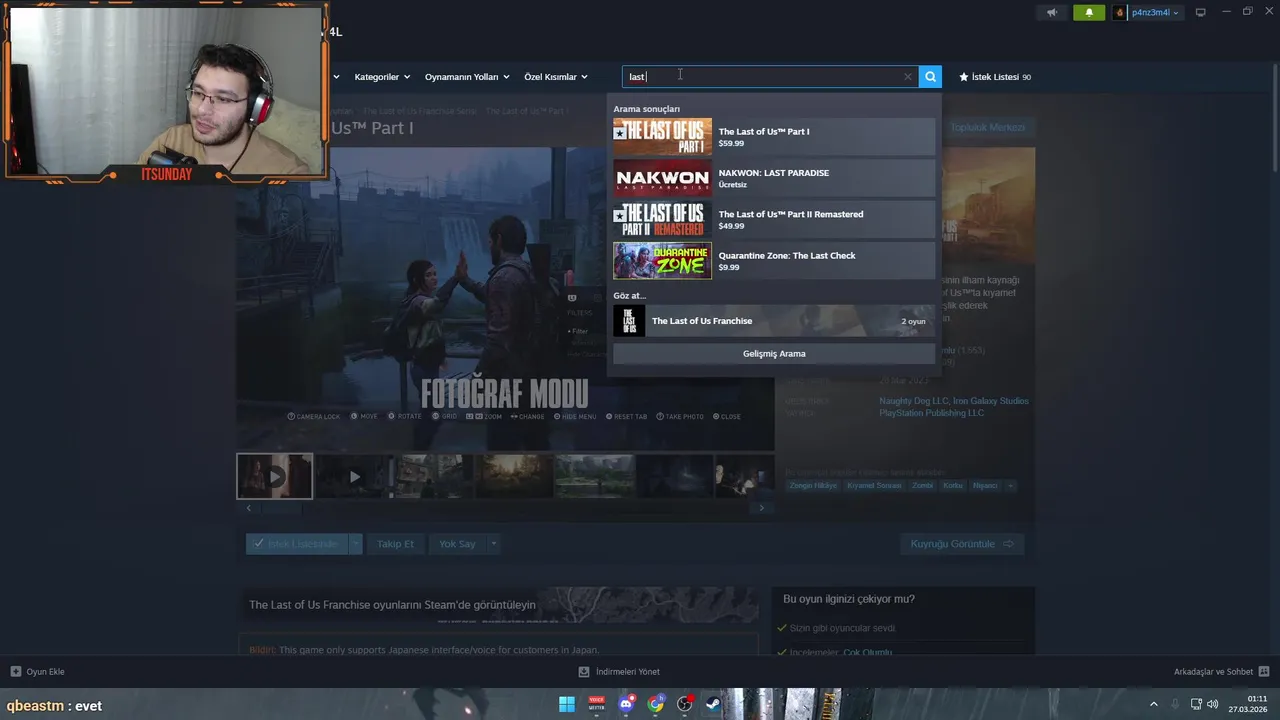Expand the Yok Say dropdown arrow
This screenshot has width=1280, height=720.
click(x=493, y=544)
